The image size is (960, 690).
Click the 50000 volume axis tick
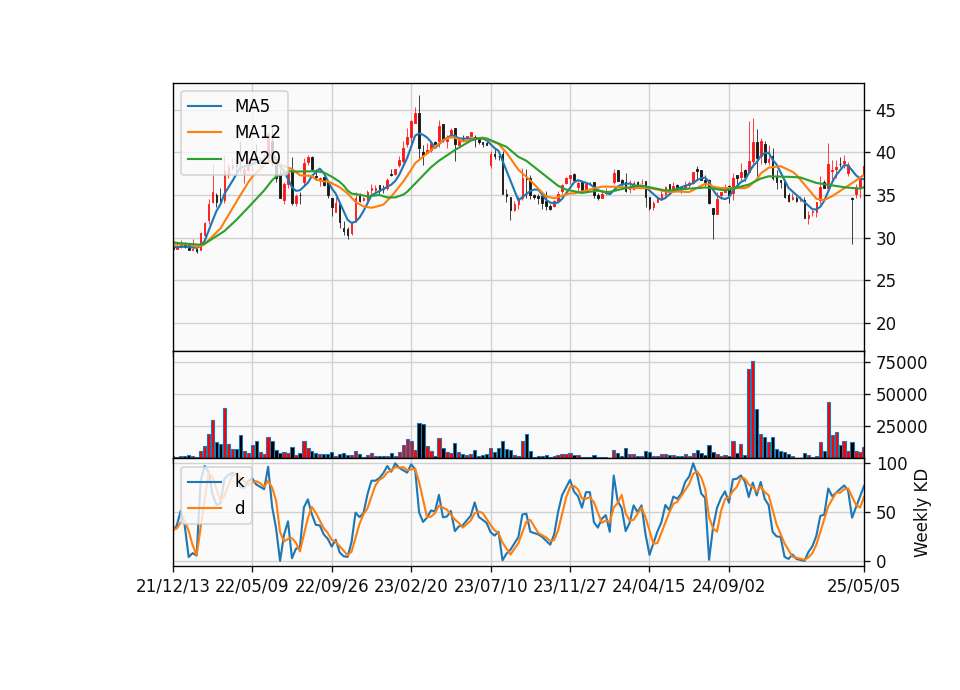click(901, 395)
